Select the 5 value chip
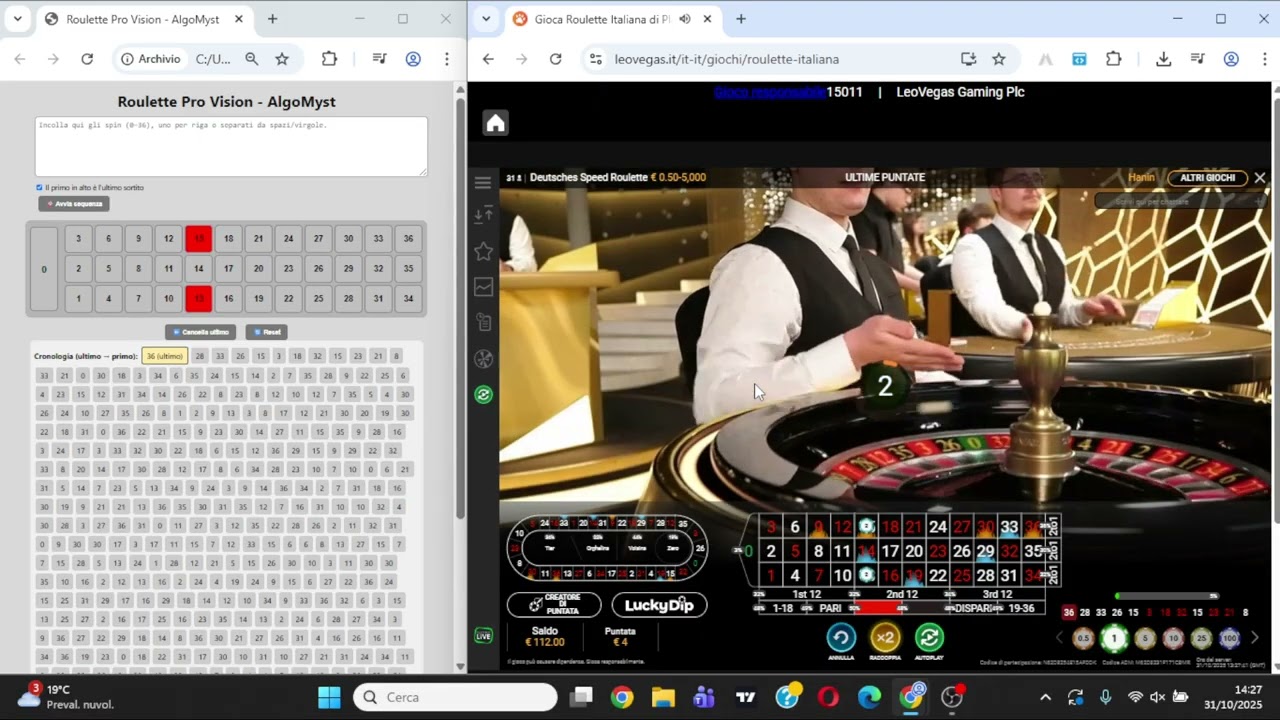The width and height of the screenshot is (1280, 720). tap(1145, 638)
